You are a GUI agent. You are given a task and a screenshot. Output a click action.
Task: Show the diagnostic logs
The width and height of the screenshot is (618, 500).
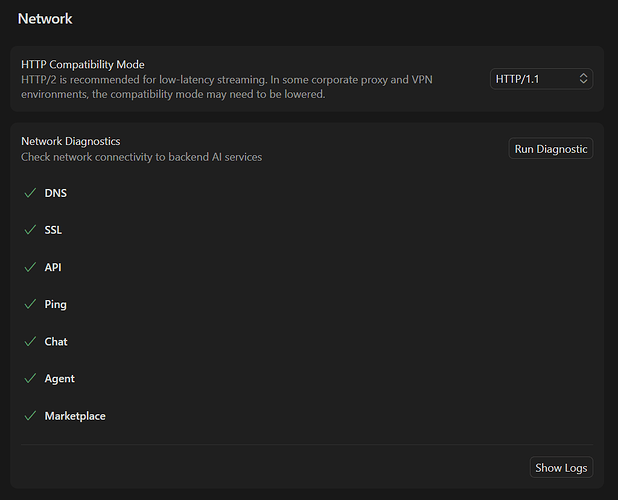point(561,468)
